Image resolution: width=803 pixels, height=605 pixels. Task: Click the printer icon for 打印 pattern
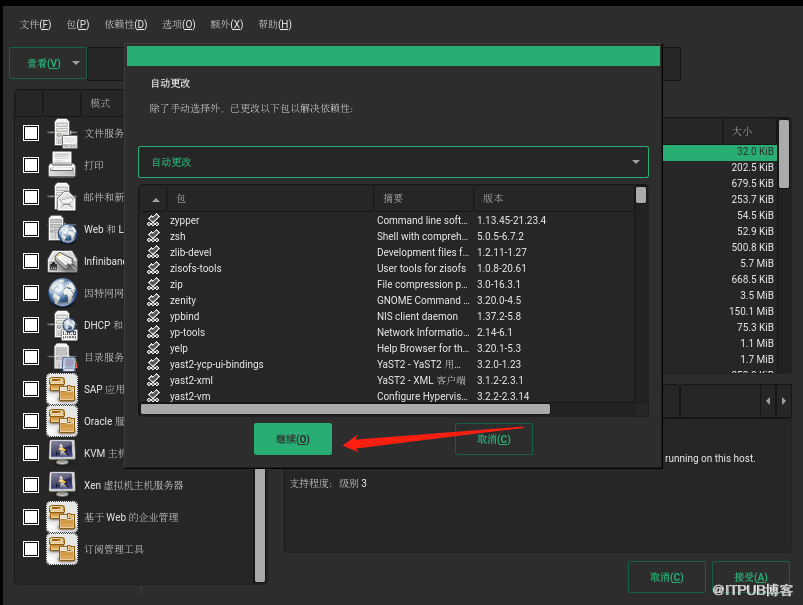[62, 165]
